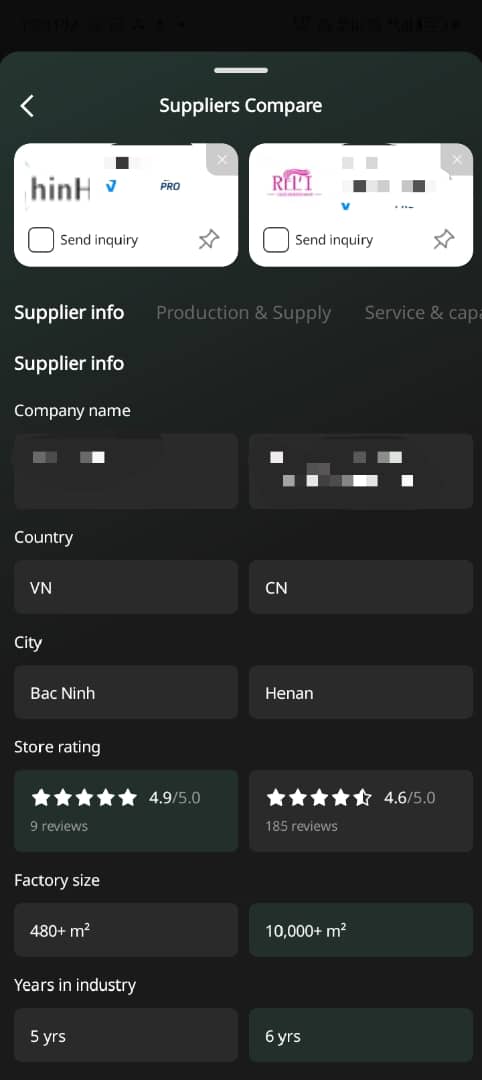The image size is (482, 1080).
Task: Select the 10,000+ m² factory size cell
Action: (361, 930)
